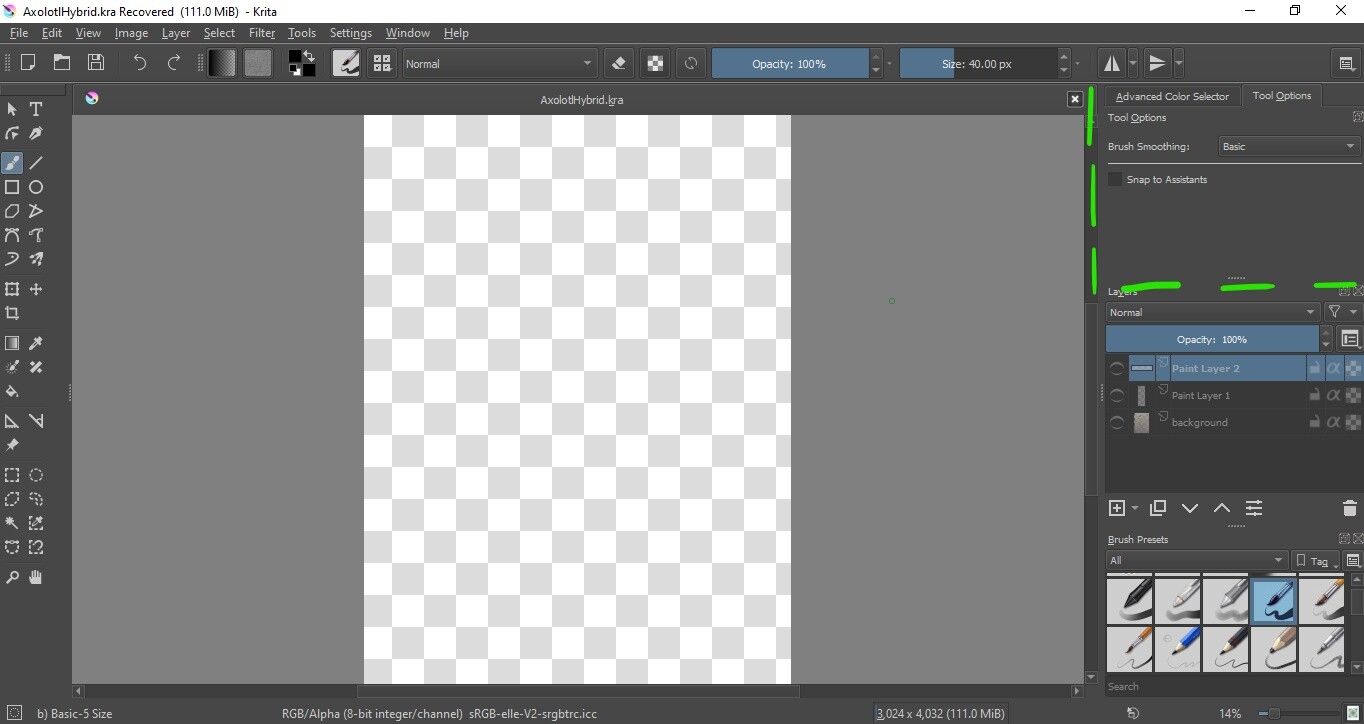This screenshot has height=724, width=1364.
Task: Select the Crop tool
Action: pyautogui.click(x=12, y=313)
